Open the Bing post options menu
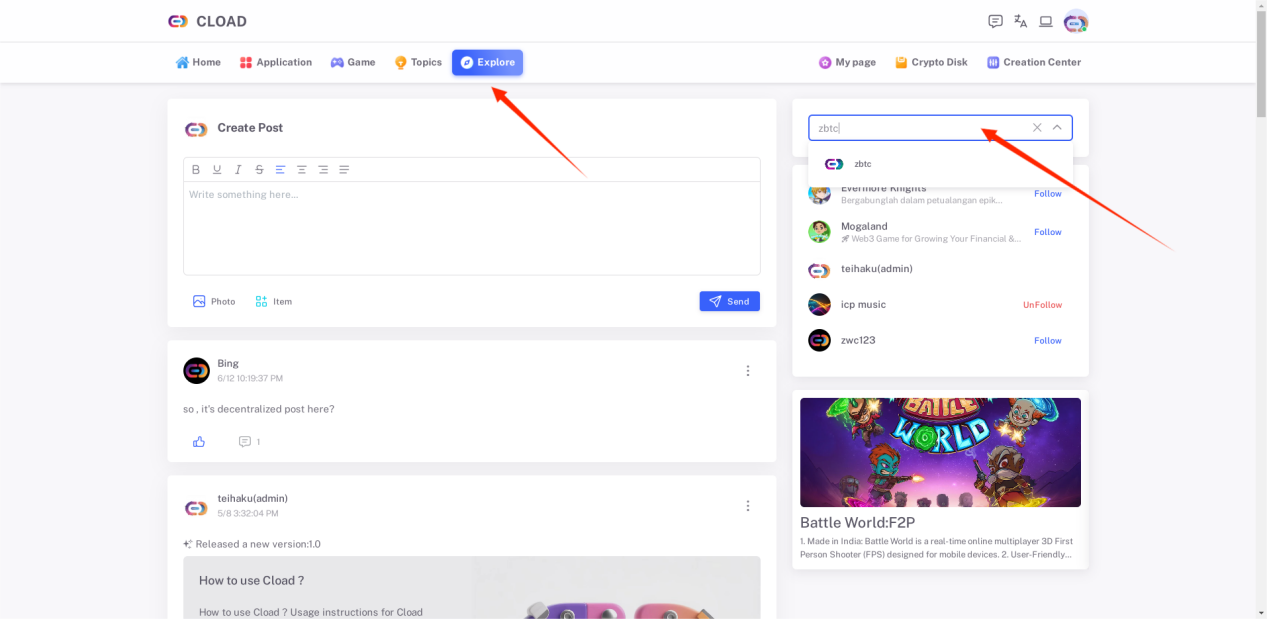Viewport: 1267px width, 619px height. pos(747,371)
